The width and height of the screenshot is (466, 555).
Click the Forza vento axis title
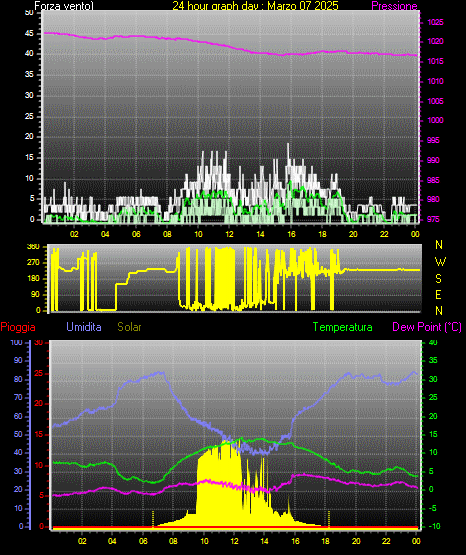coord(64,6)
